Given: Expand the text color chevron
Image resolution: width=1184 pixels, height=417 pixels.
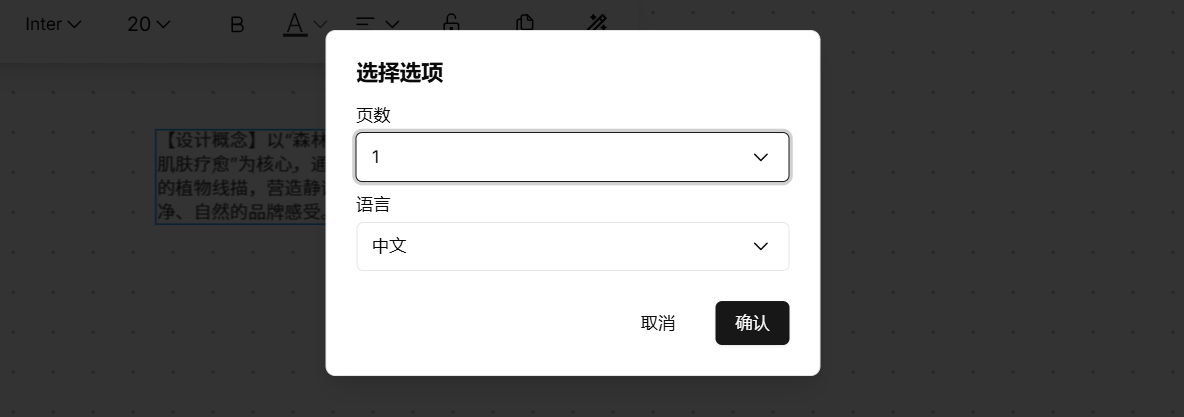Looking at the screenshot, I should coord(319,24).
